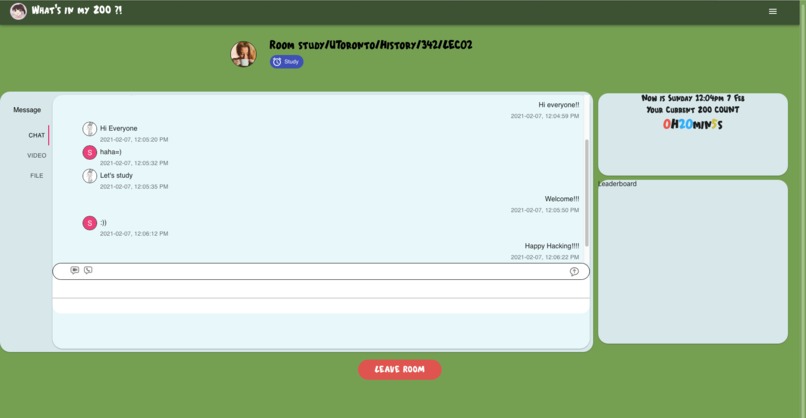
Task: Click the phone call bubble icon in message box
Action: (88, 270)
